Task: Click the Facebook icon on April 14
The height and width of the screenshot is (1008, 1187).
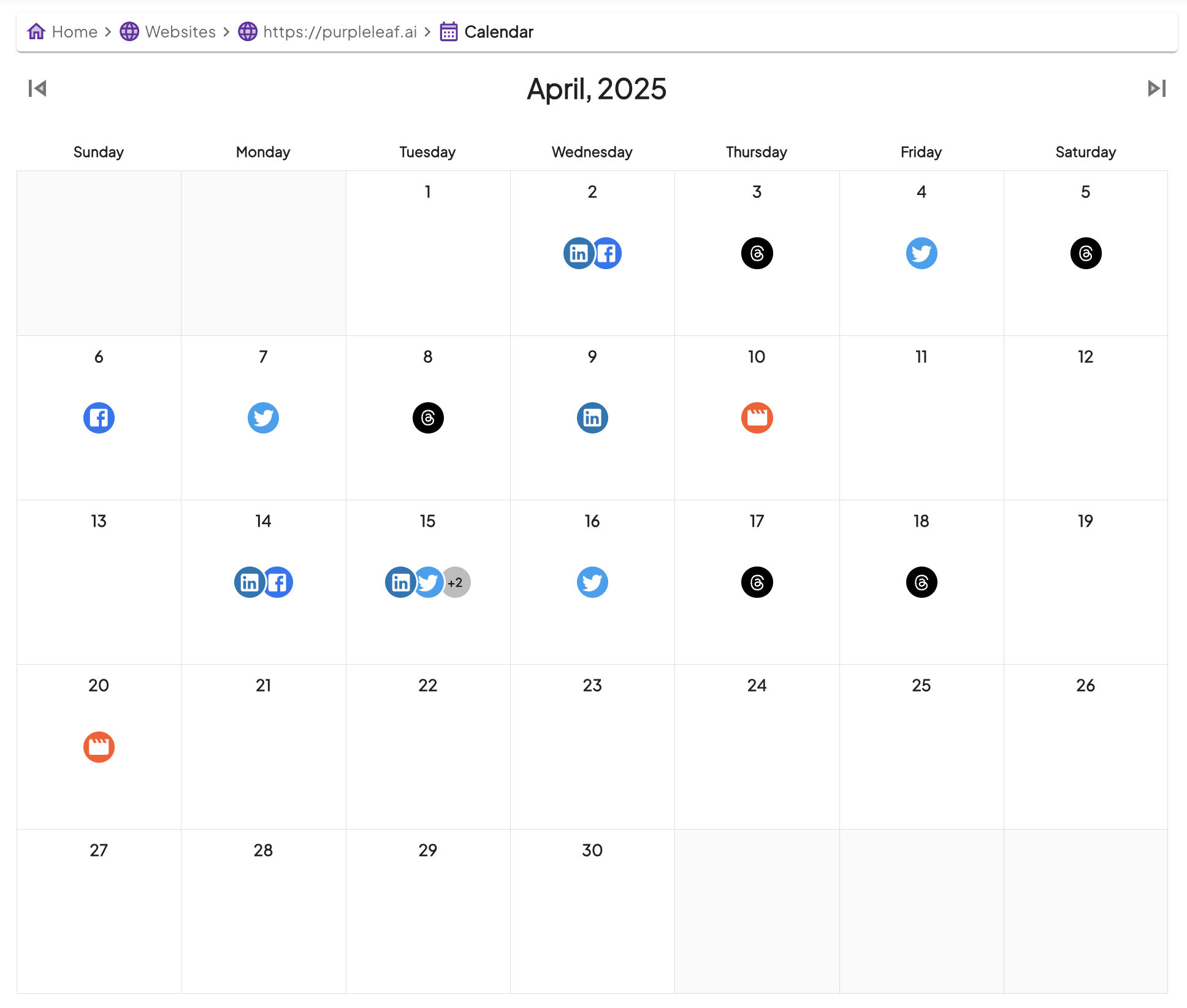Action: tap(279, 582)
